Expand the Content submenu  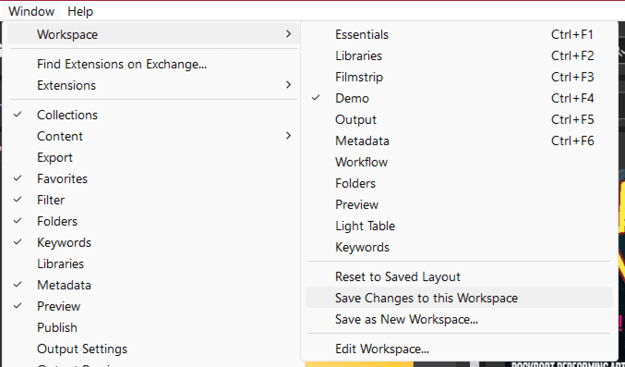pyautogui.click(x=153, y=136)
